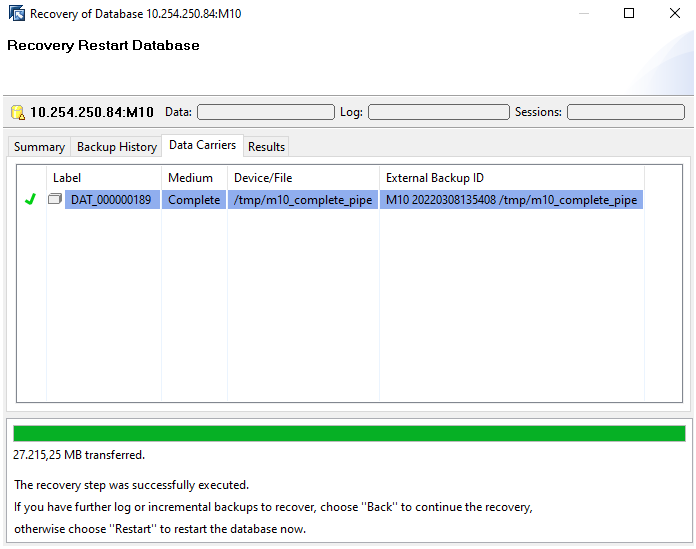Maximize the Recovery of Database window
696x549 pixels.
pyautogui.click(x=628, y=14)
